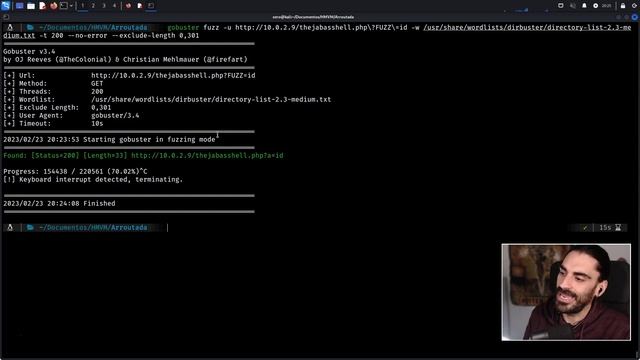Open the file manager launcher

[x=31, y=6]
